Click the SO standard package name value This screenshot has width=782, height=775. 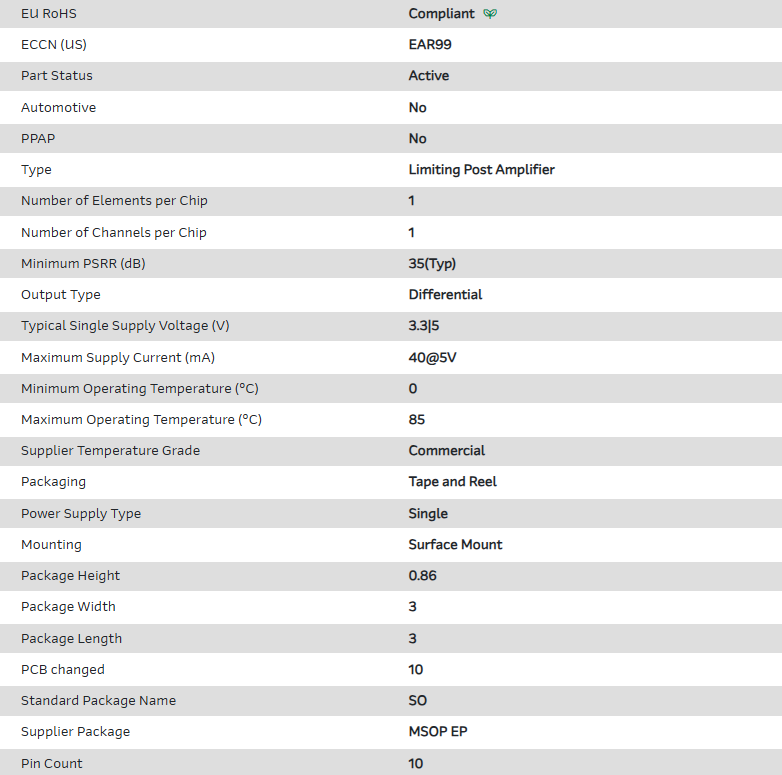click(x=418, y=701)
